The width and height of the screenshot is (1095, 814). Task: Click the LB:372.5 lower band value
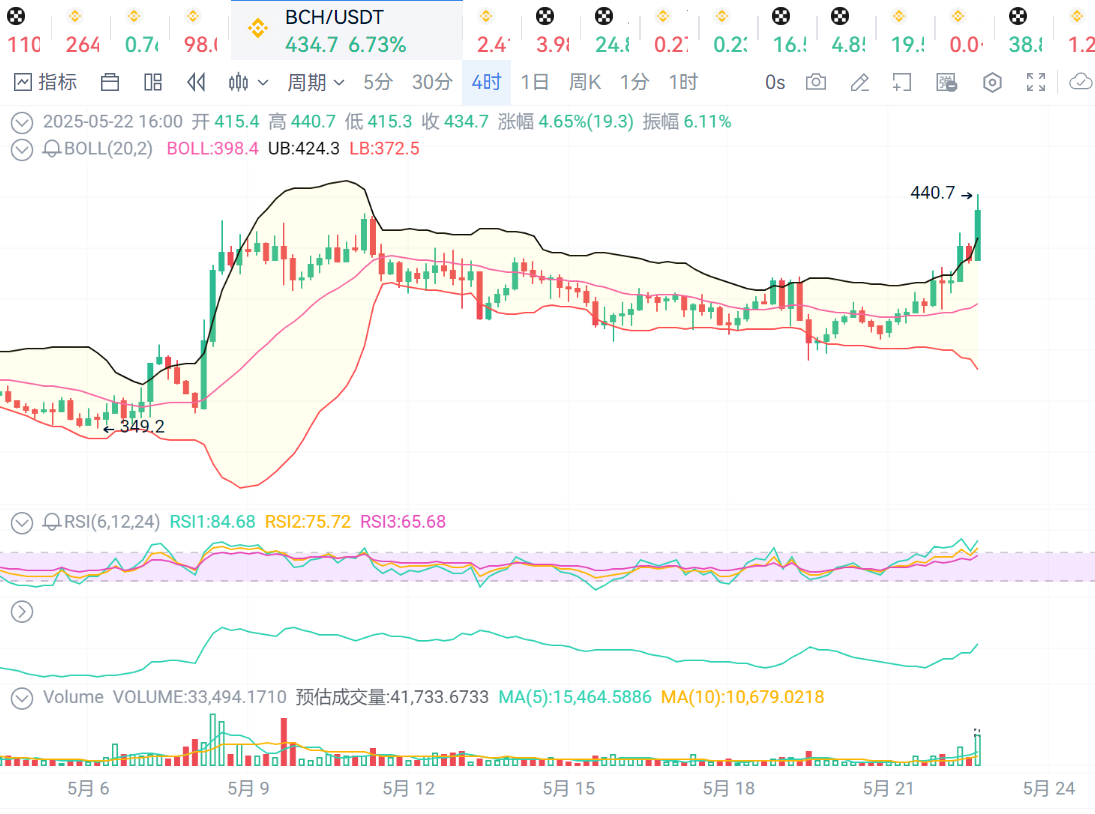point(385,149)
